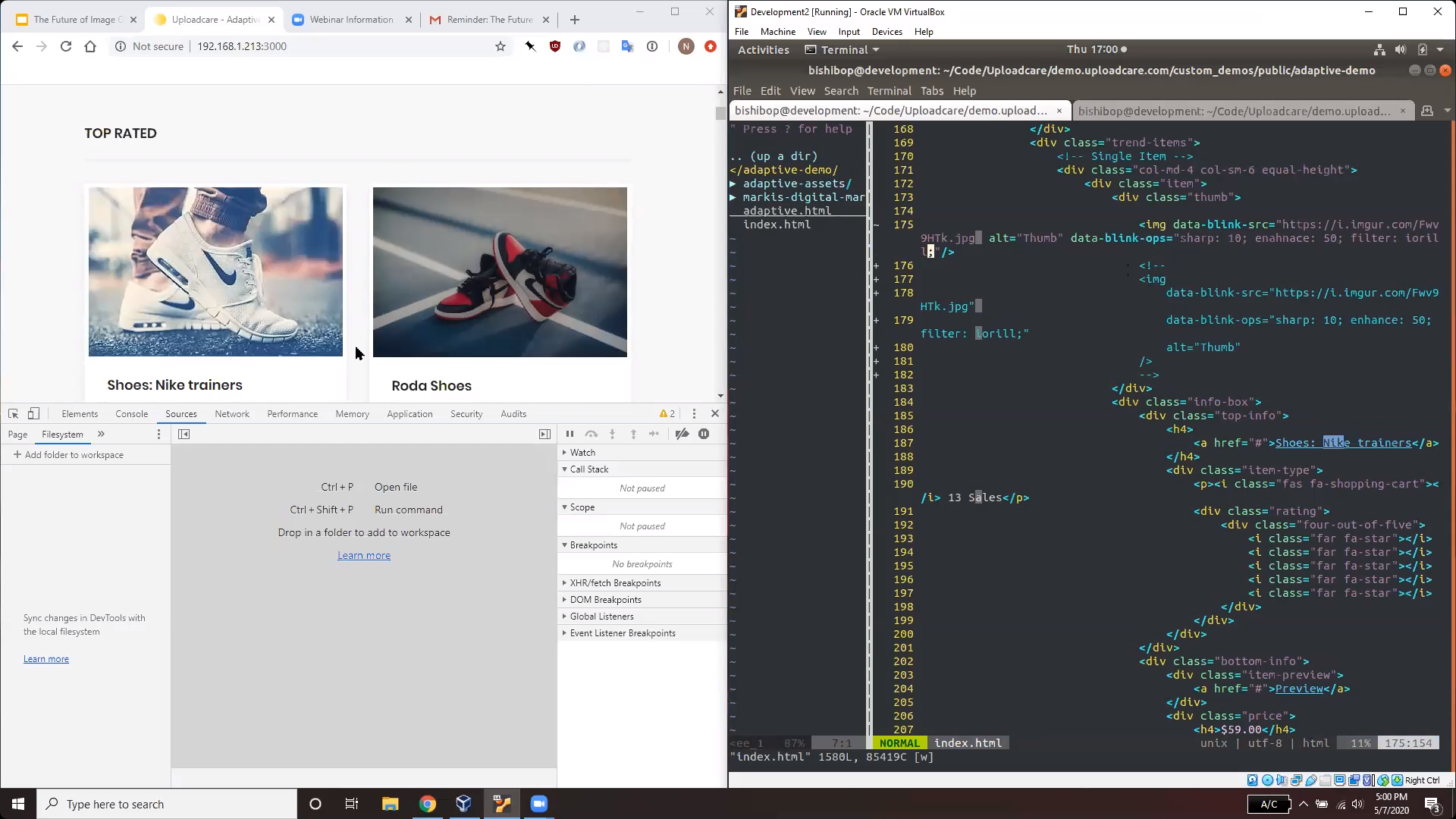Step over next function call
The height and width of the screenshot is (819, 1456).
click(x=591, y=434)
